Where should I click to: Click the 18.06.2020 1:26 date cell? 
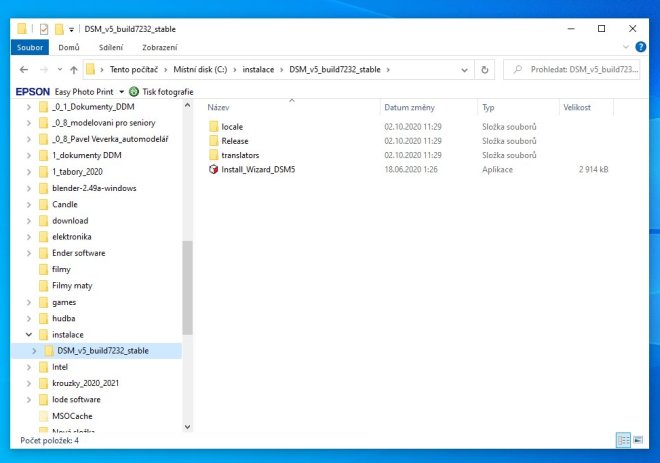[x=411, y=170]
